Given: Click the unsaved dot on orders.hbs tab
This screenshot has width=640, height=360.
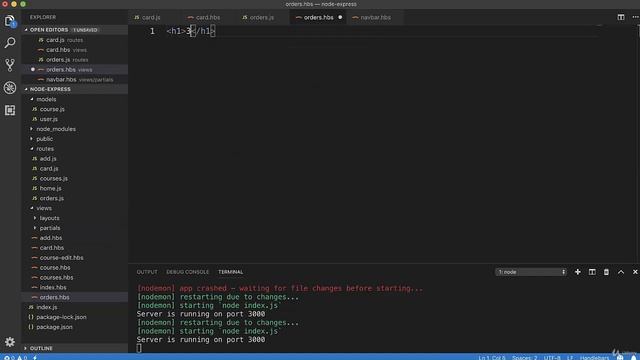Looking at the screenshot, I should tap(340, 18).
